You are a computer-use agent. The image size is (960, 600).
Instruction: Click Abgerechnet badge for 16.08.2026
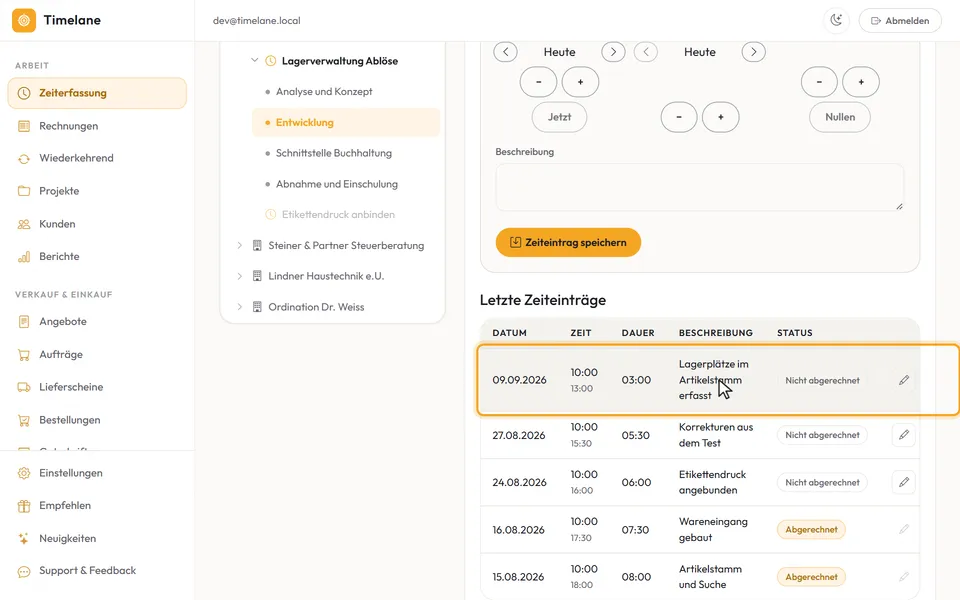(811, 530)
